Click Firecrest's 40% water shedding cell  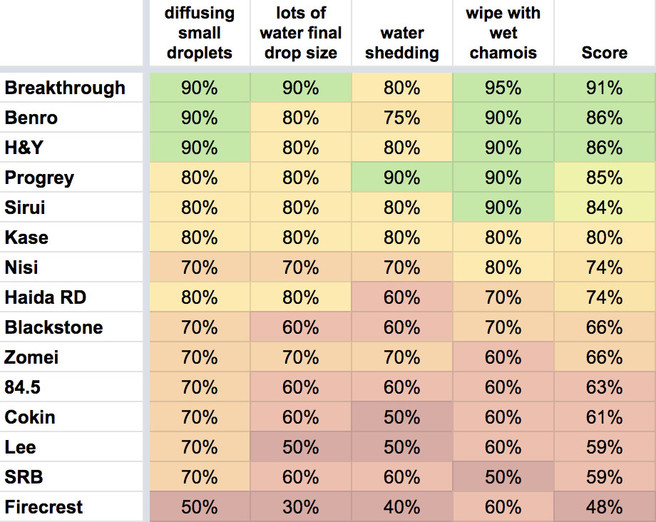click(x=400, y=507)
